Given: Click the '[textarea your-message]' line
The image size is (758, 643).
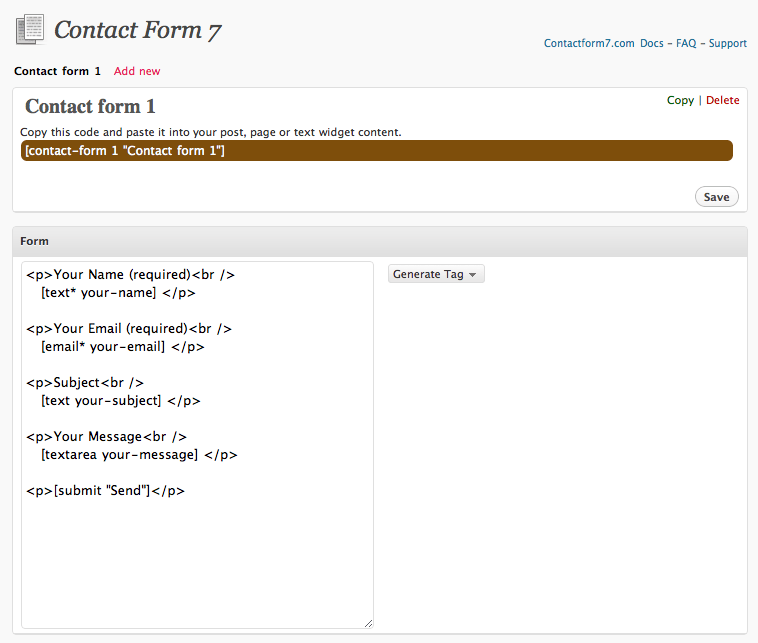Looking at the screenshot, I should (139, 455).
